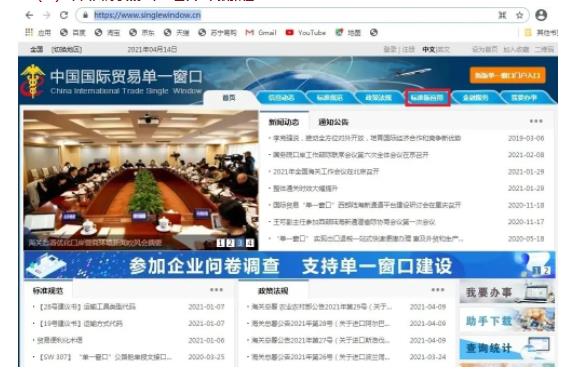Open 海关总署公告2021年第26号 policy item

tap(321, 357)
